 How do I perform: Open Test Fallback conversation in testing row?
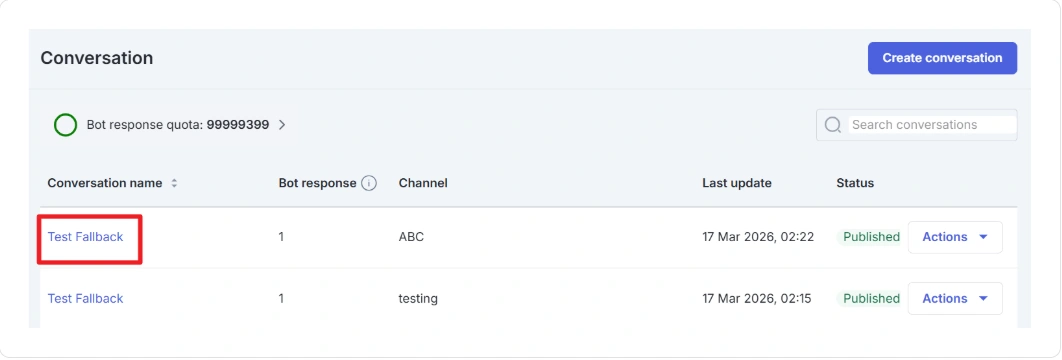pos(85,298)
